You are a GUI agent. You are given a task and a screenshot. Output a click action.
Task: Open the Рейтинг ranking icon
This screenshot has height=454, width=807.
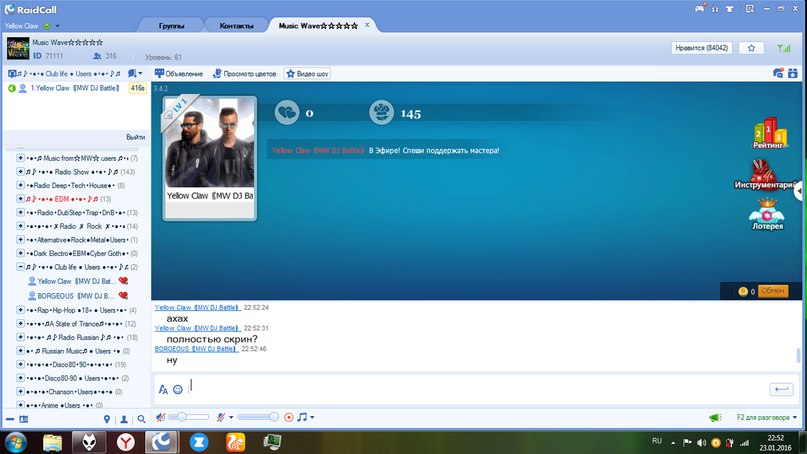tap(768, 133)
